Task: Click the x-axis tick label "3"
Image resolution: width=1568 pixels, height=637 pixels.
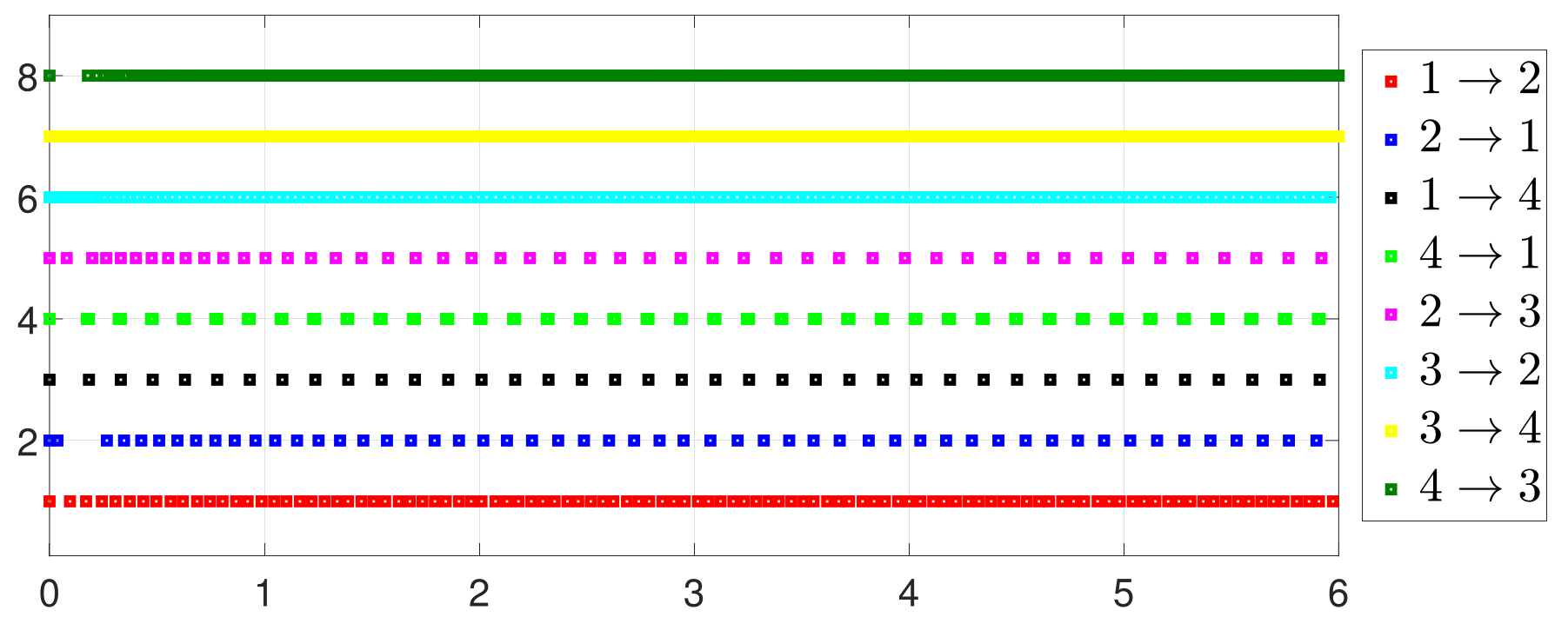Action: 694,594
